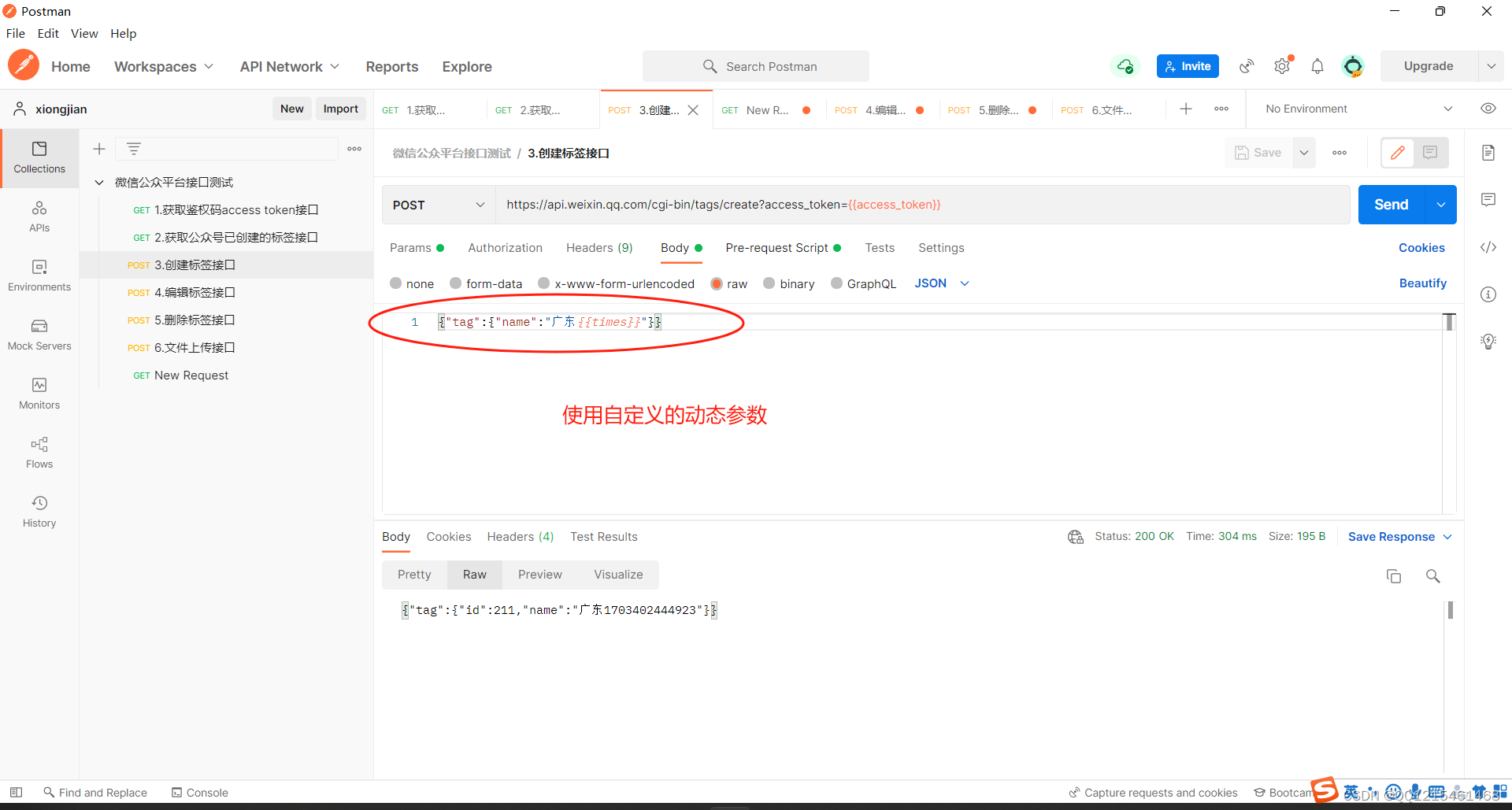Open the Flows sidebar panel

click(x=39, y=453)
